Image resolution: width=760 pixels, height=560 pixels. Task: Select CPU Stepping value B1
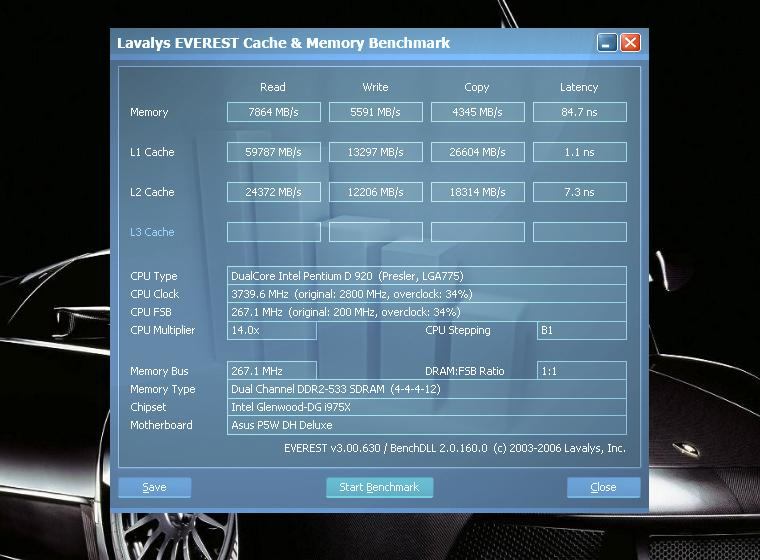(582, 330)
